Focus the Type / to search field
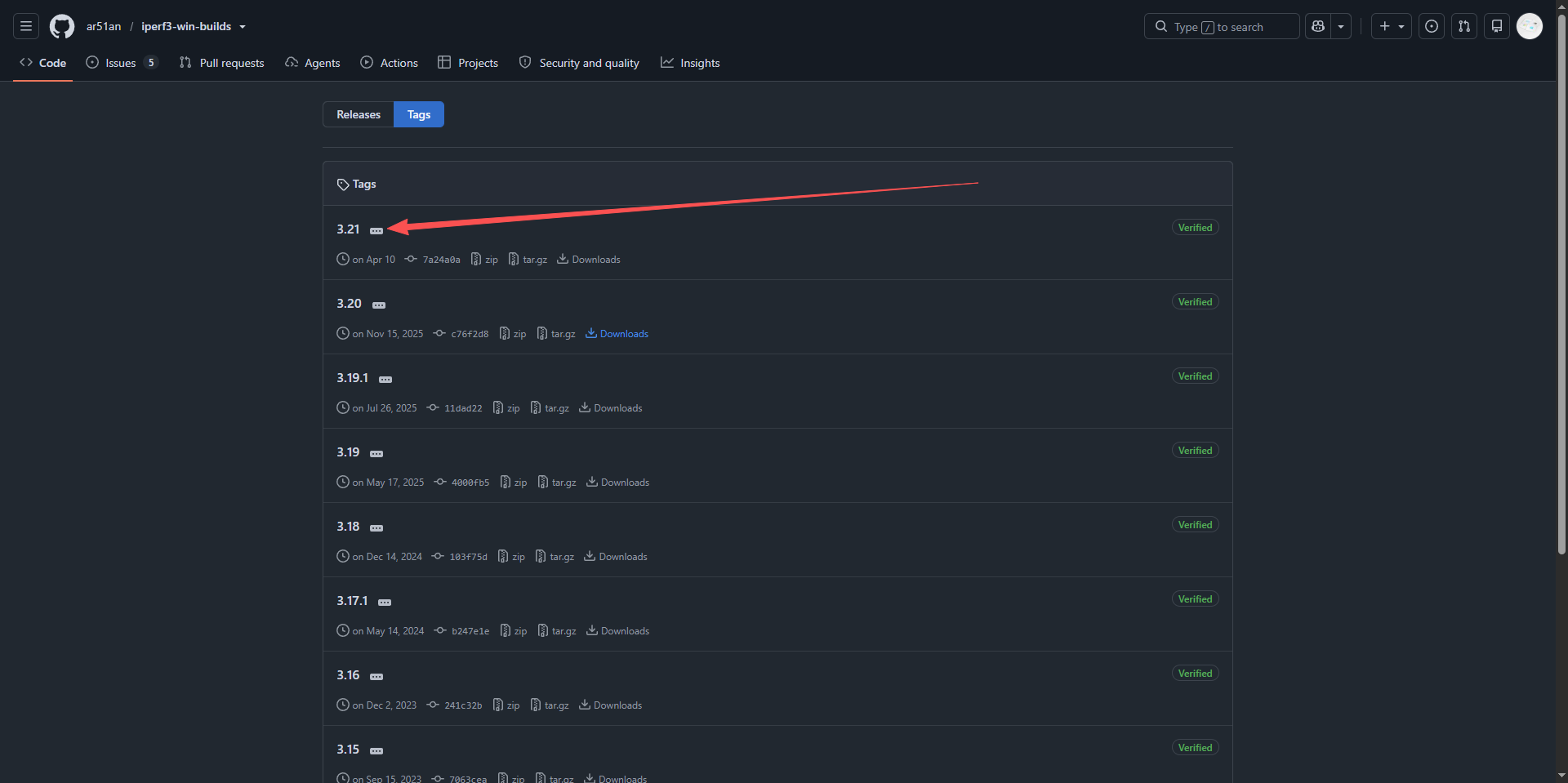The height and width of the screenshot is (783, 1568). click(1222, 26)
